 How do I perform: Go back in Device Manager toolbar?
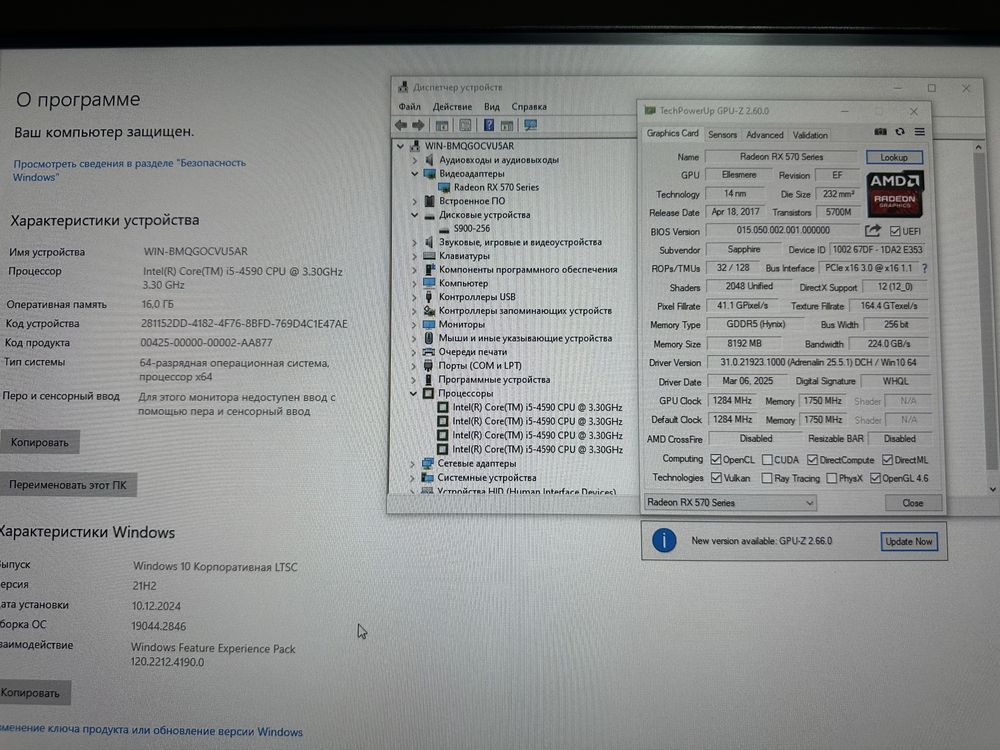click(x=401, y=125)
